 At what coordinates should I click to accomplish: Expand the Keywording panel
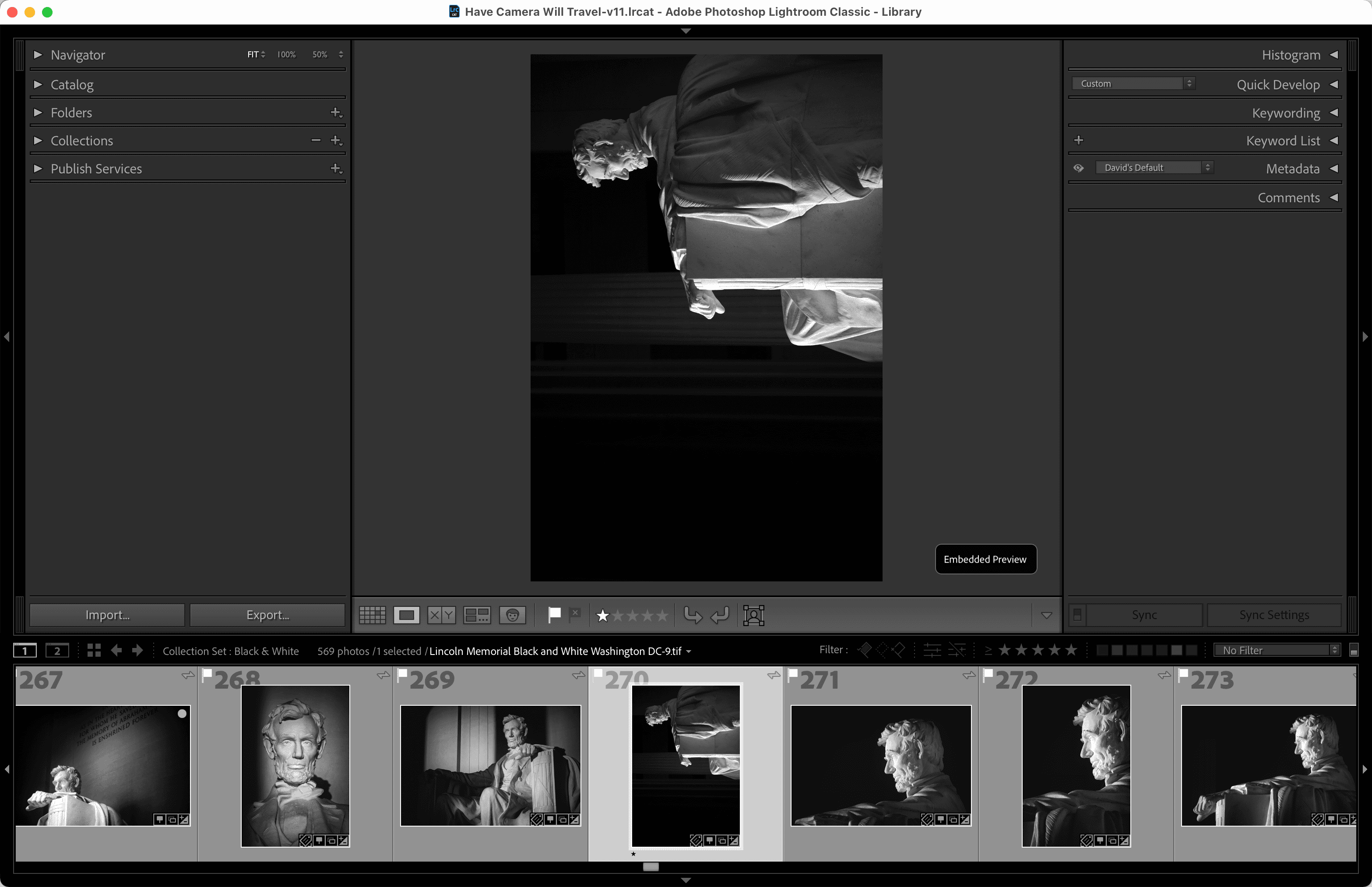click(x=1334, y=113)
